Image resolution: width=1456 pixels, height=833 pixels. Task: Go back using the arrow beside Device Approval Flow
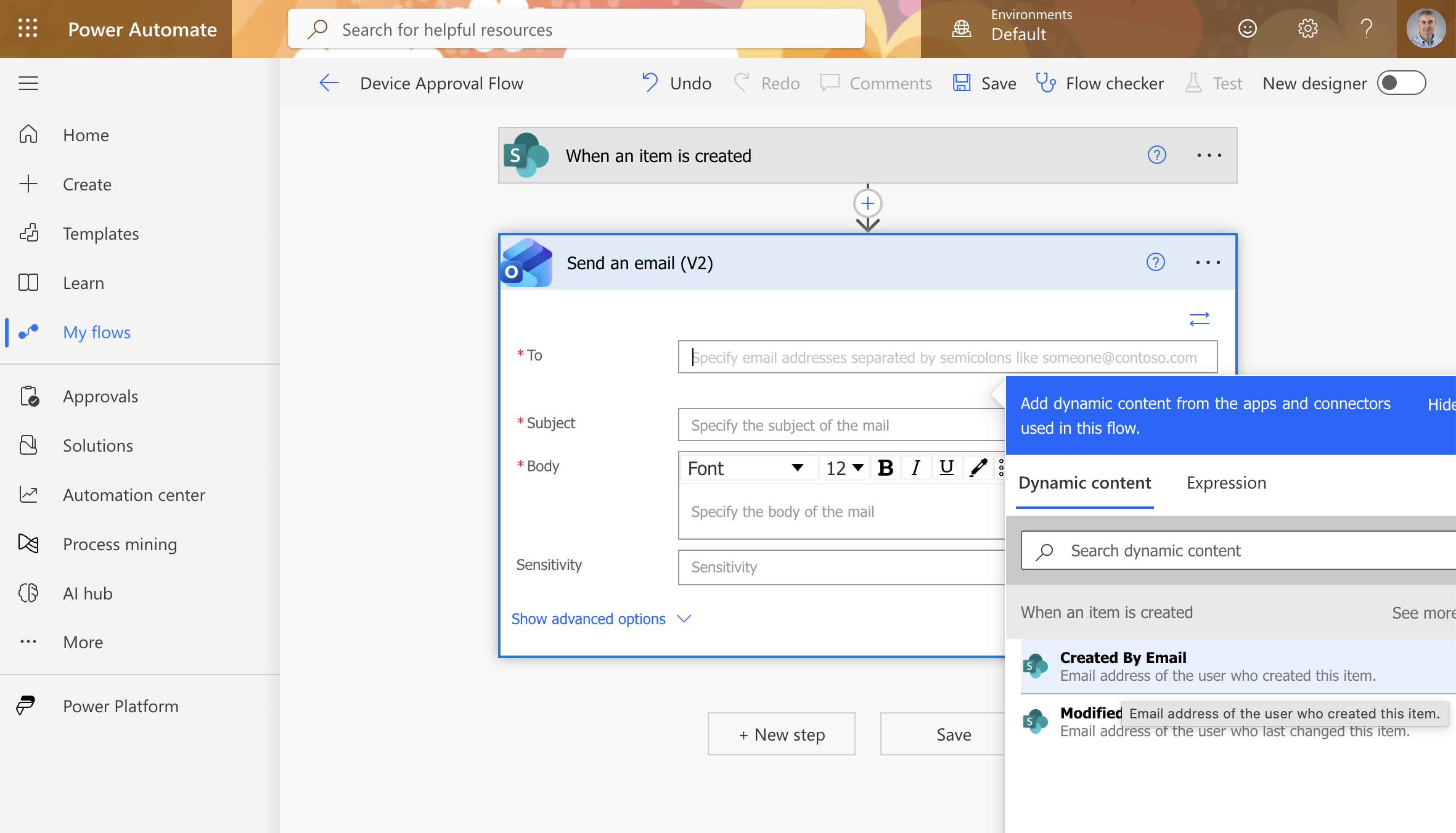[x=329, y=83]
